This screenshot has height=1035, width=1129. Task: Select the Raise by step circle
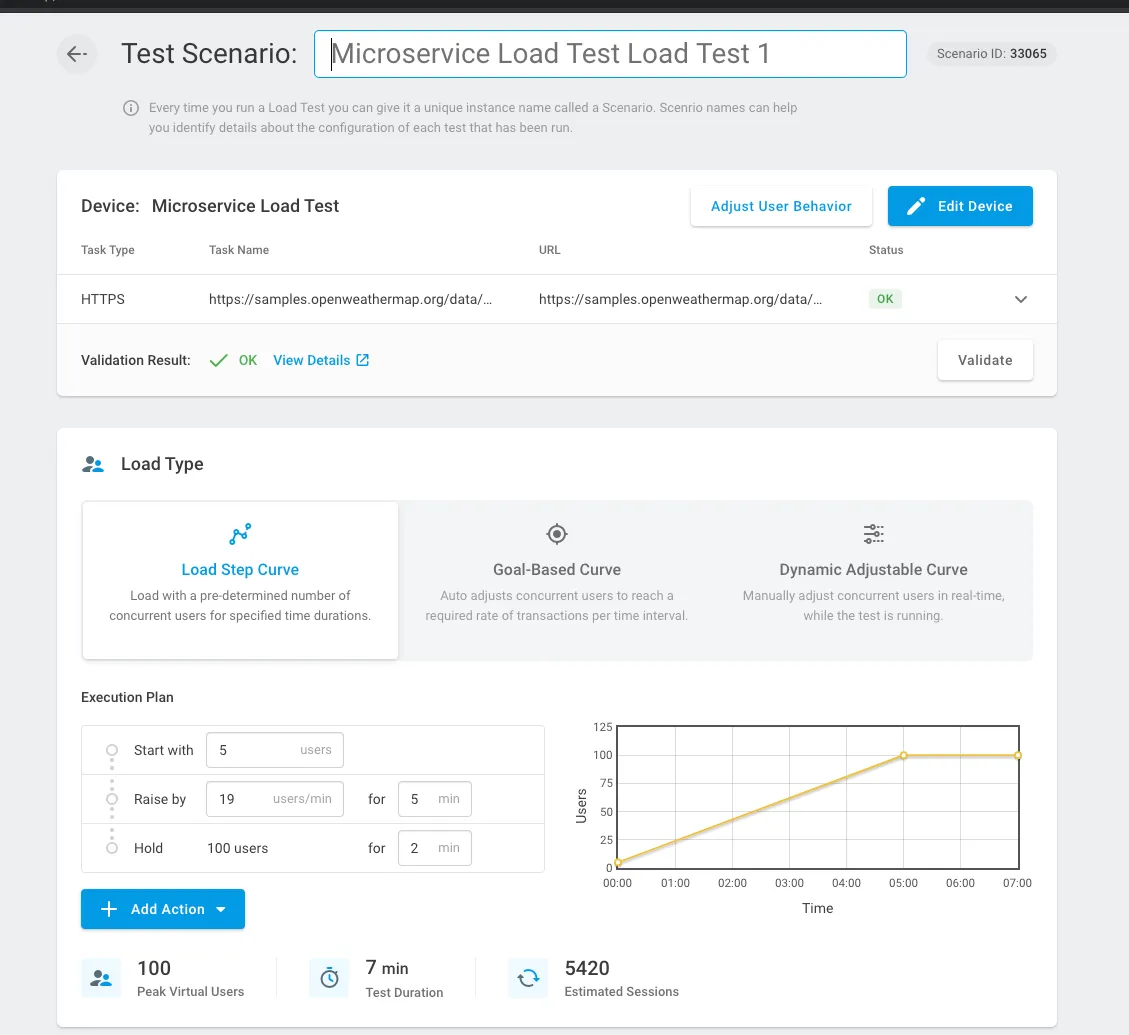click(x=112, y=799)
